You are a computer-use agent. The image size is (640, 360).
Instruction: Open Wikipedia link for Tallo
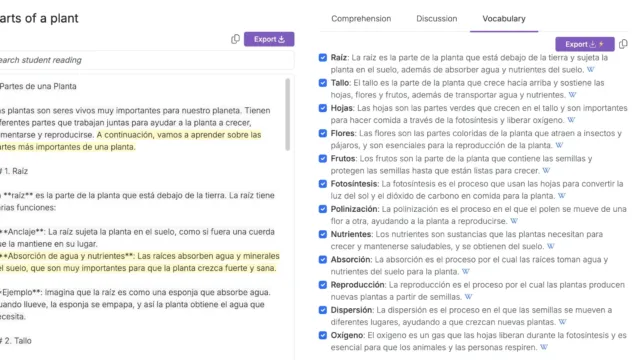572,95
